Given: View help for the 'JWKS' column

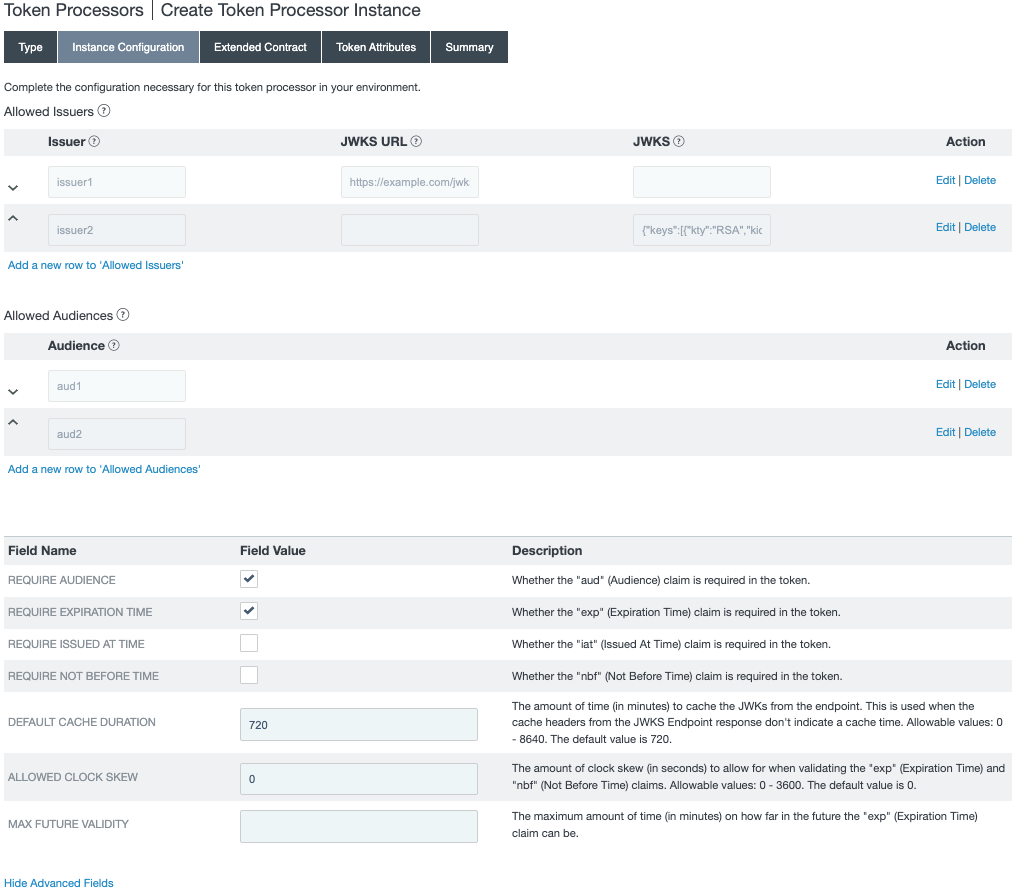Looking at the screenshot, I should point(678,141).
